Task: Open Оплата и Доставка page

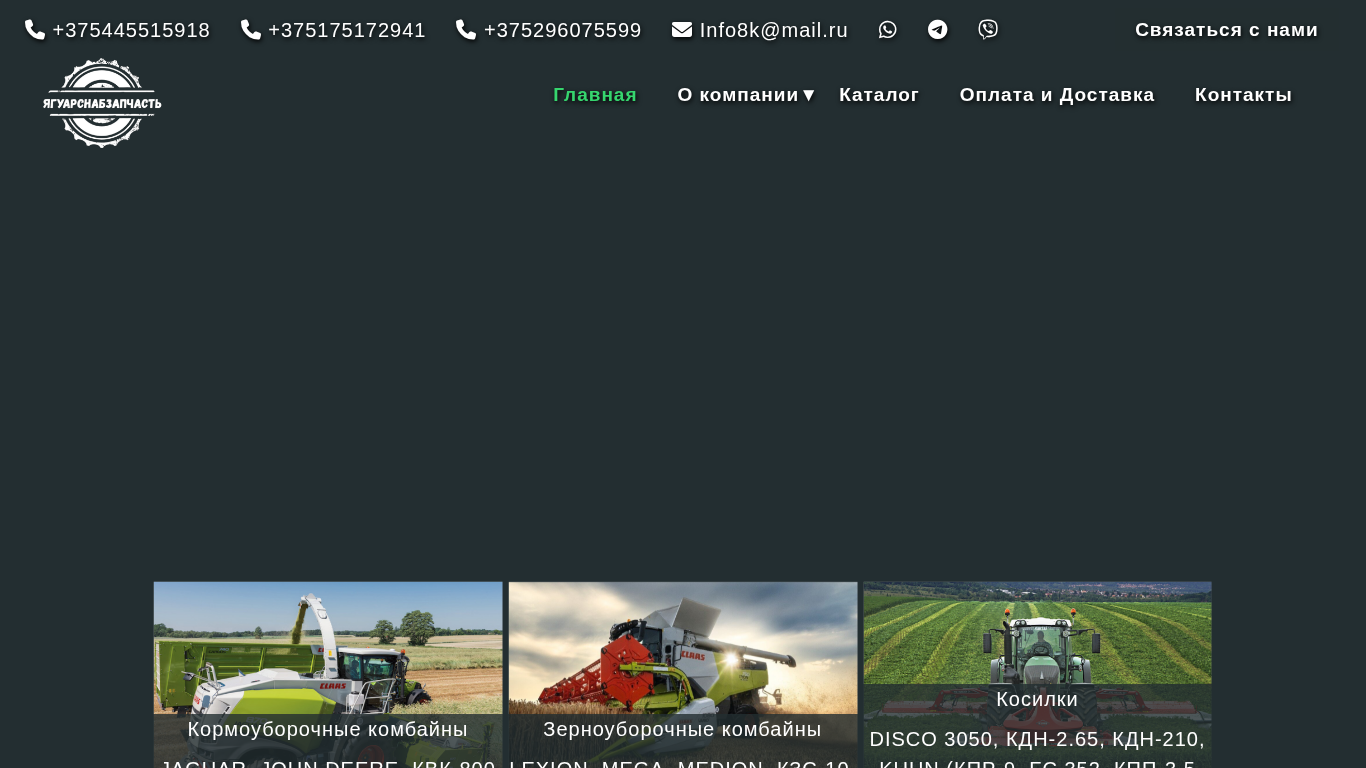Action: [x=1057, y=95]
